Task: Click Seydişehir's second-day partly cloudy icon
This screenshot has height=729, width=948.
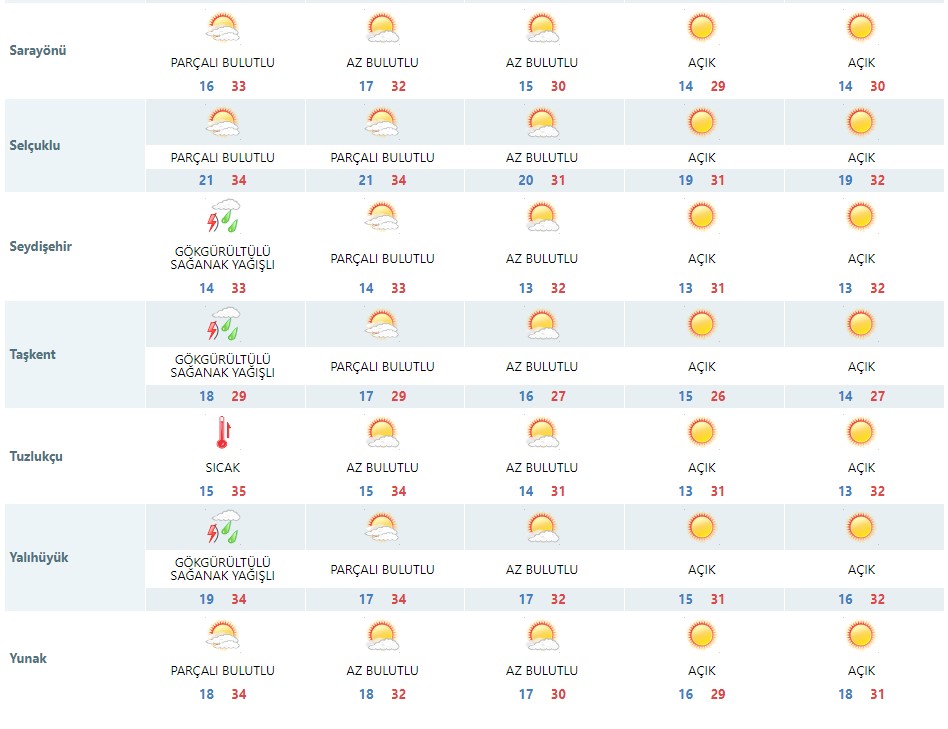Action: click(382, 217)
